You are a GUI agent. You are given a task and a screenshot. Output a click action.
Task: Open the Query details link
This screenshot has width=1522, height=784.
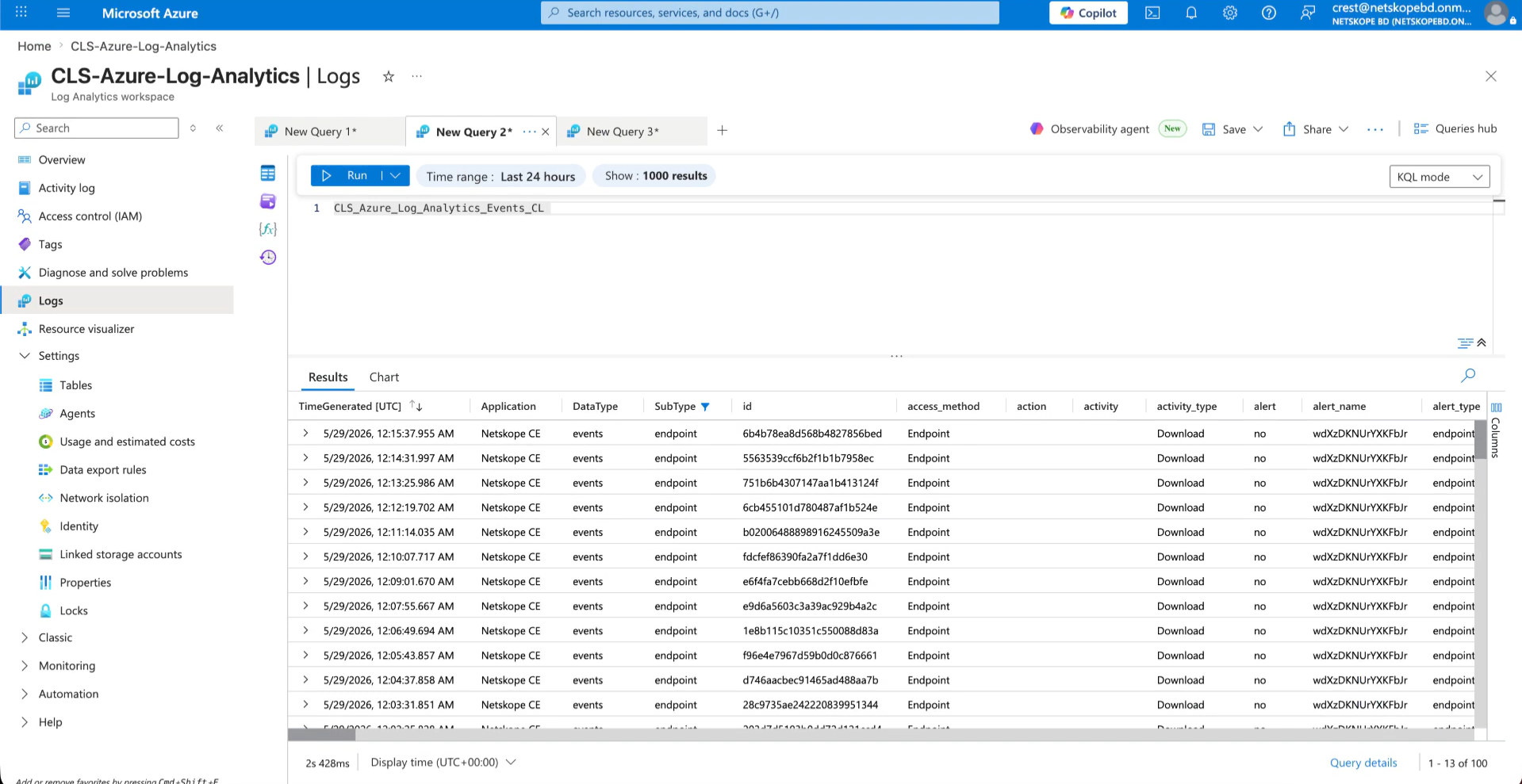click(1363, 763)
